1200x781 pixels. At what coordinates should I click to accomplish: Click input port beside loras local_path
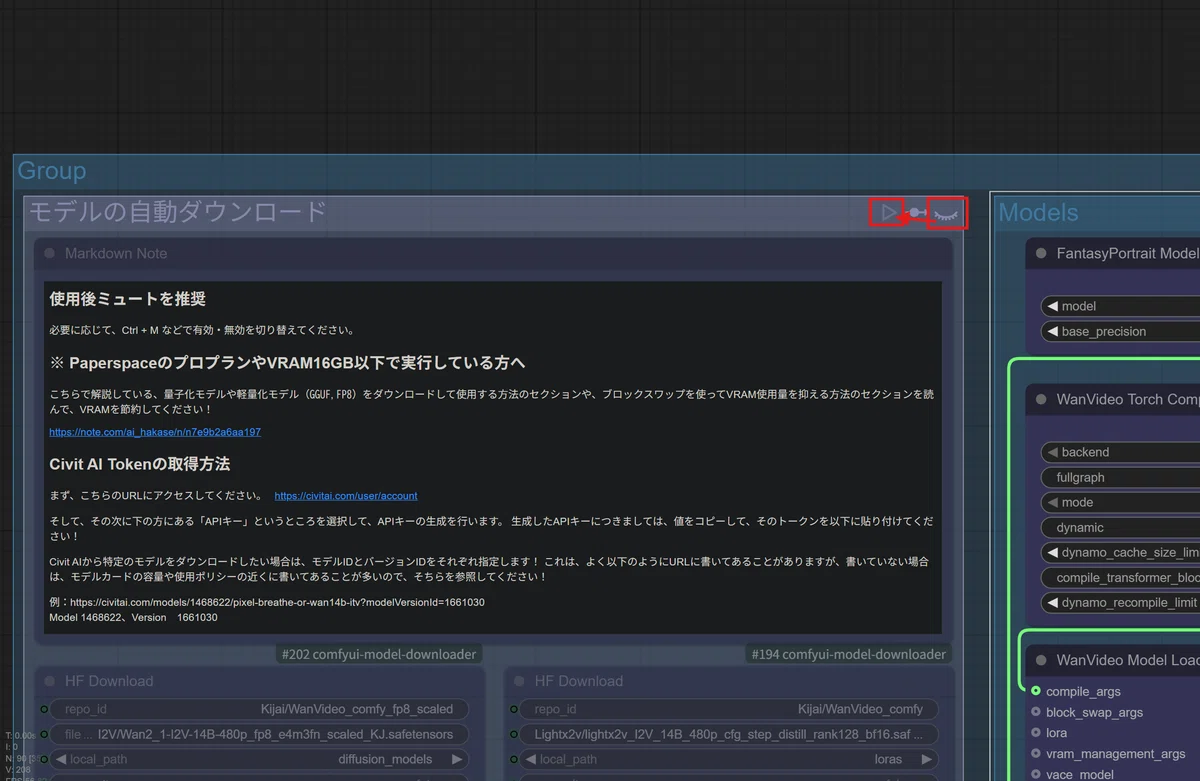[514, 759]
